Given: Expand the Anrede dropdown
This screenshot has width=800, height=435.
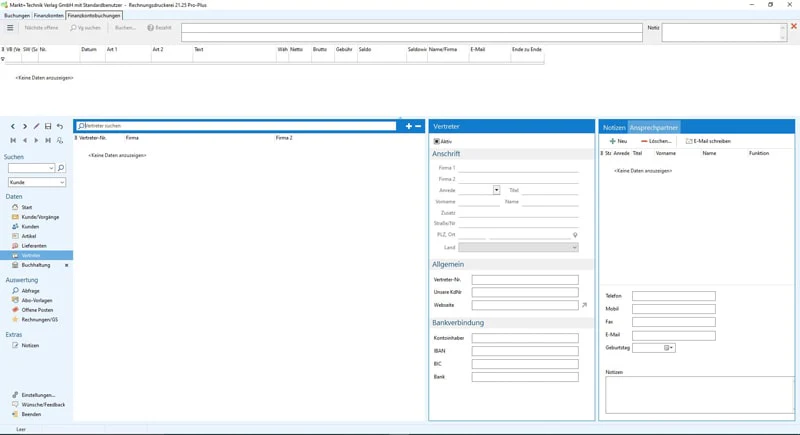Looking at the screenshot, I should 496,190.
